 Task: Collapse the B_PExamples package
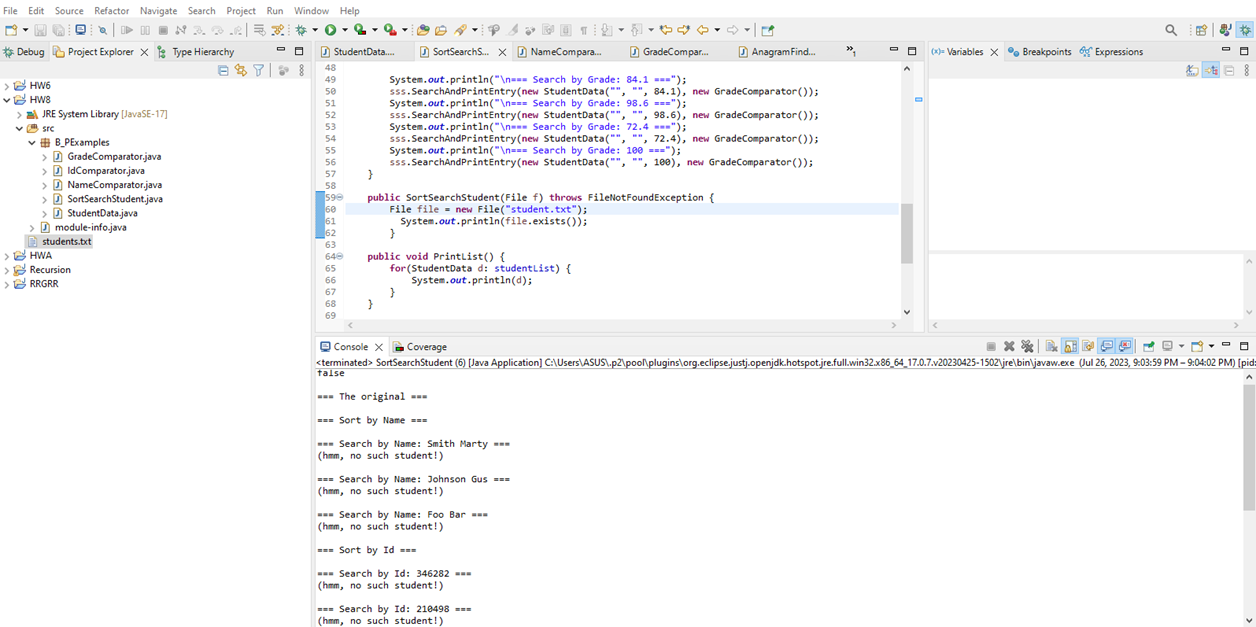(x=32, y=142)
